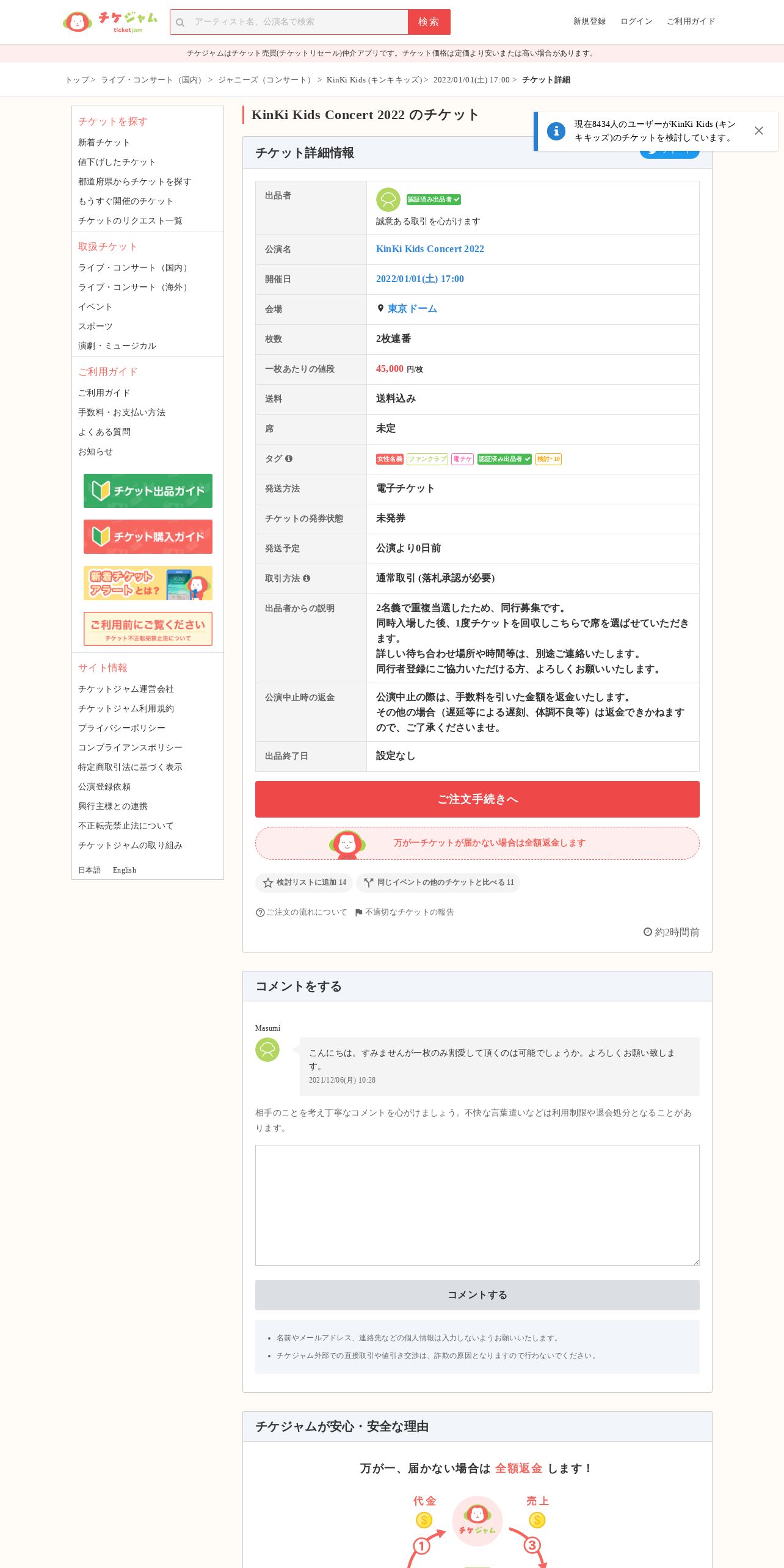Click flag icon by 不適切なチケットの報告
The image size is (784, 1568).
click(x=359, y=913)
